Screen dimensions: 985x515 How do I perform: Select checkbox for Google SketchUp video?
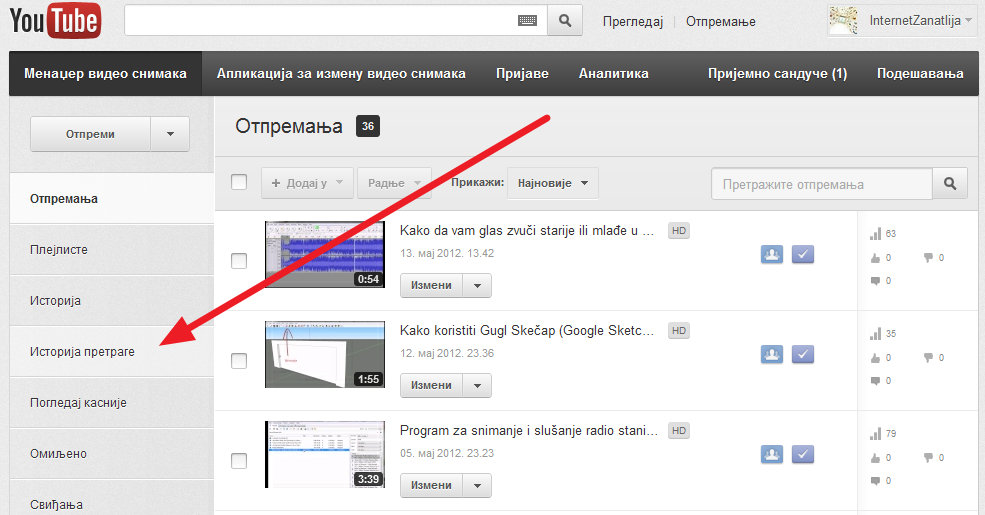239,361
